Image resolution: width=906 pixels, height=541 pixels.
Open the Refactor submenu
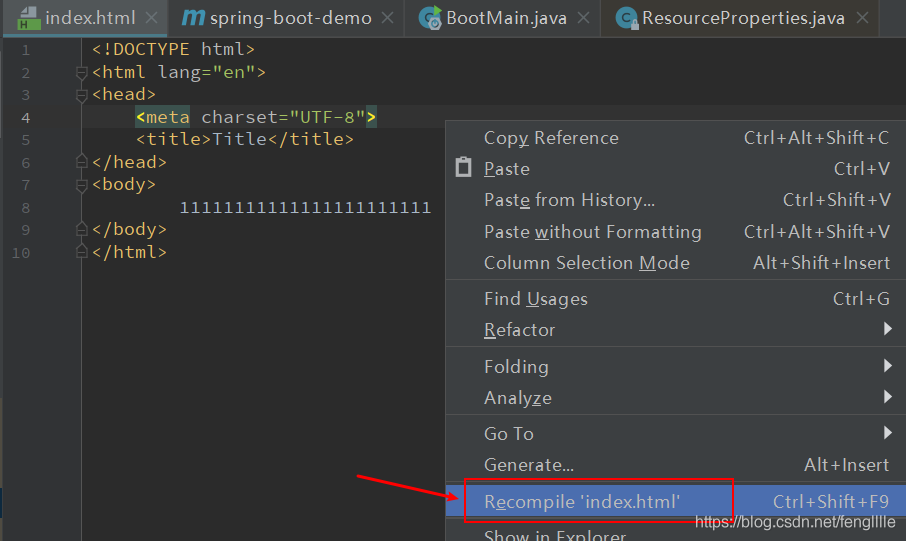click(675, 330)
